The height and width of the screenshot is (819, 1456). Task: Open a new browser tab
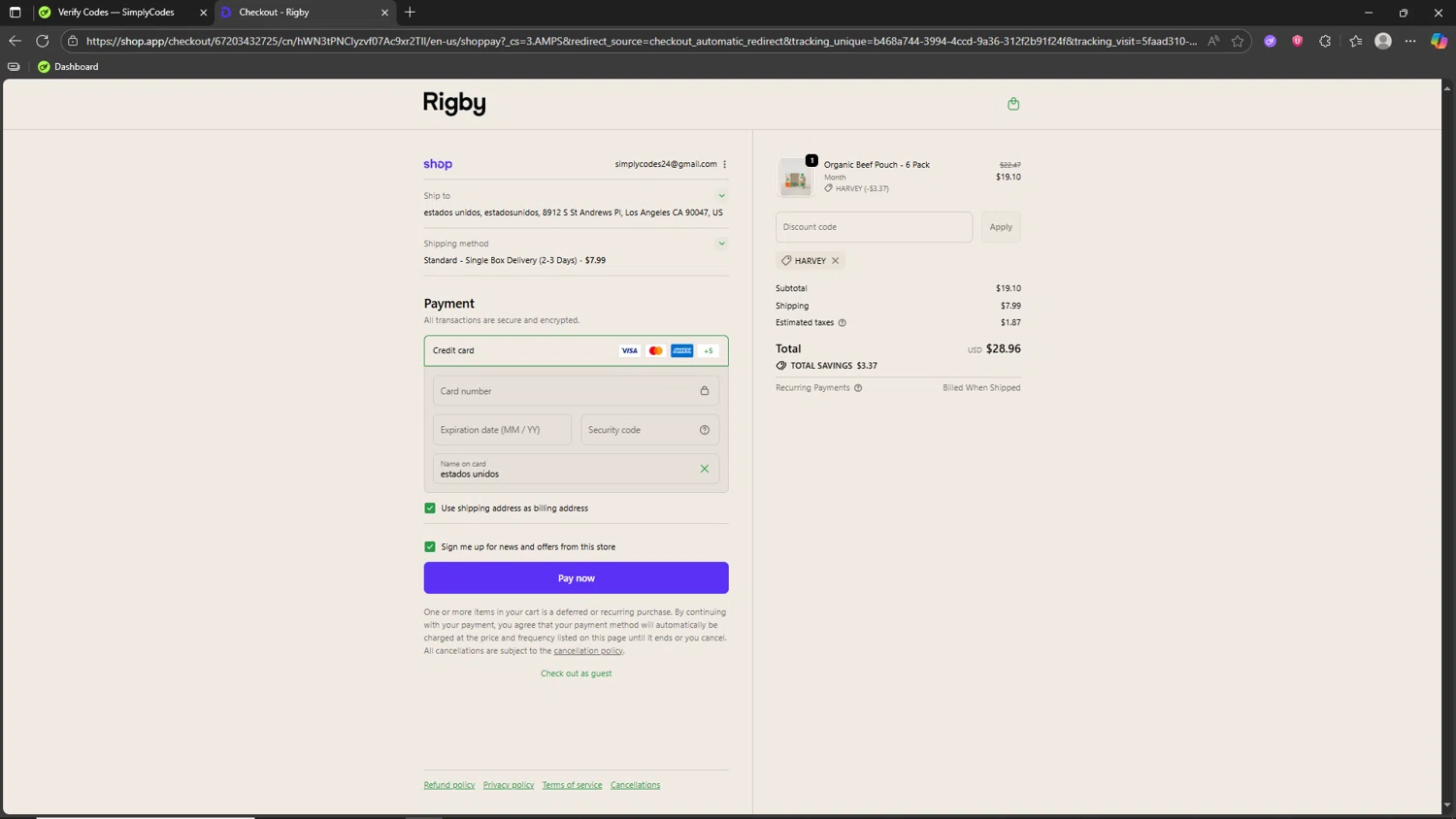tap(410, 13)
